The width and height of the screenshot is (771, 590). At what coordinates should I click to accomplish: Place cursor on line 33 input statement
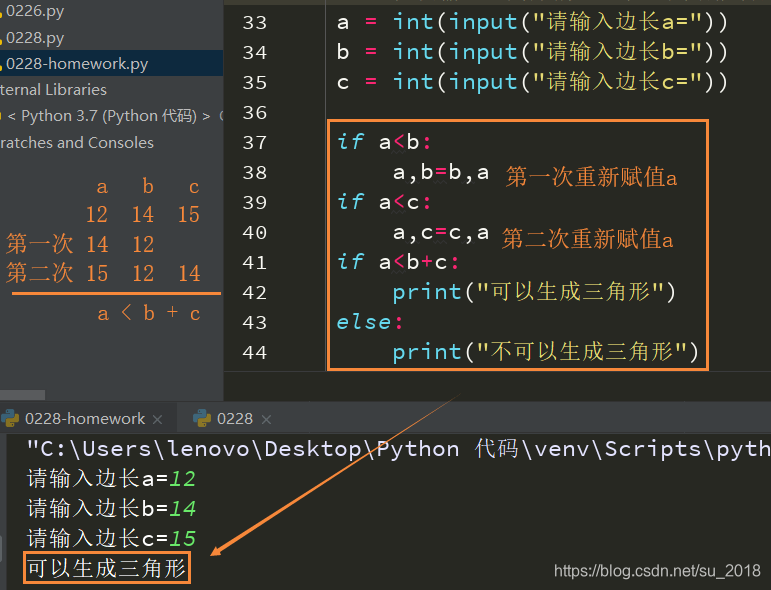[x=532, y=23]
